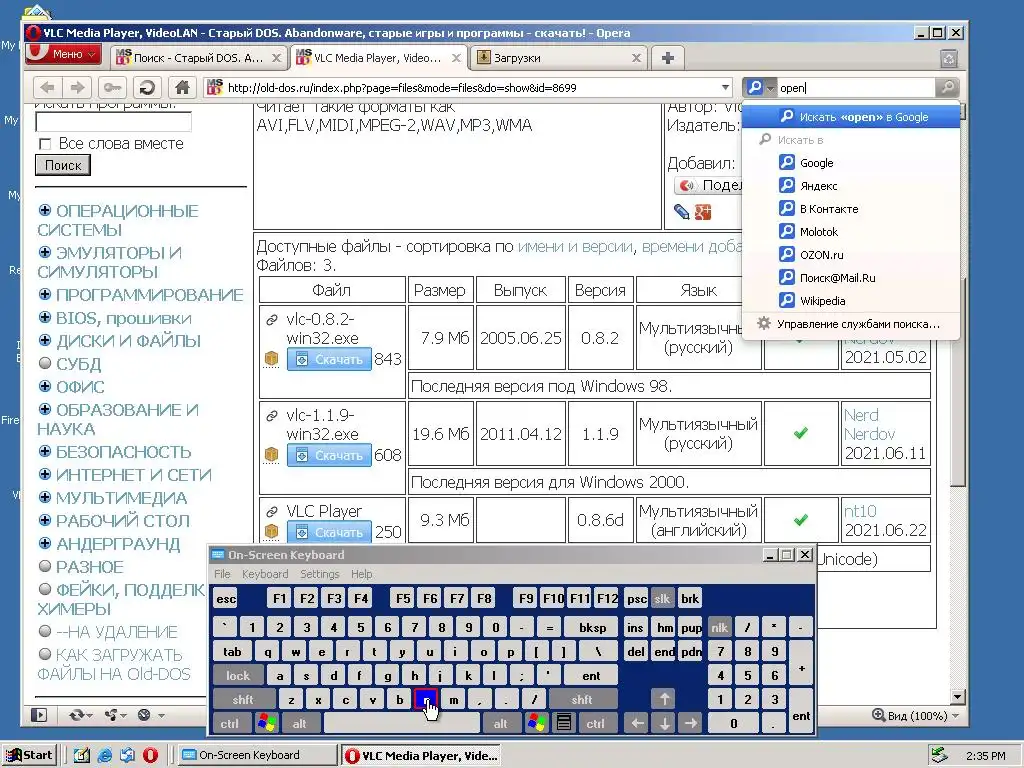Choose Wikipedia in search engine list

(x=851, y=301)
